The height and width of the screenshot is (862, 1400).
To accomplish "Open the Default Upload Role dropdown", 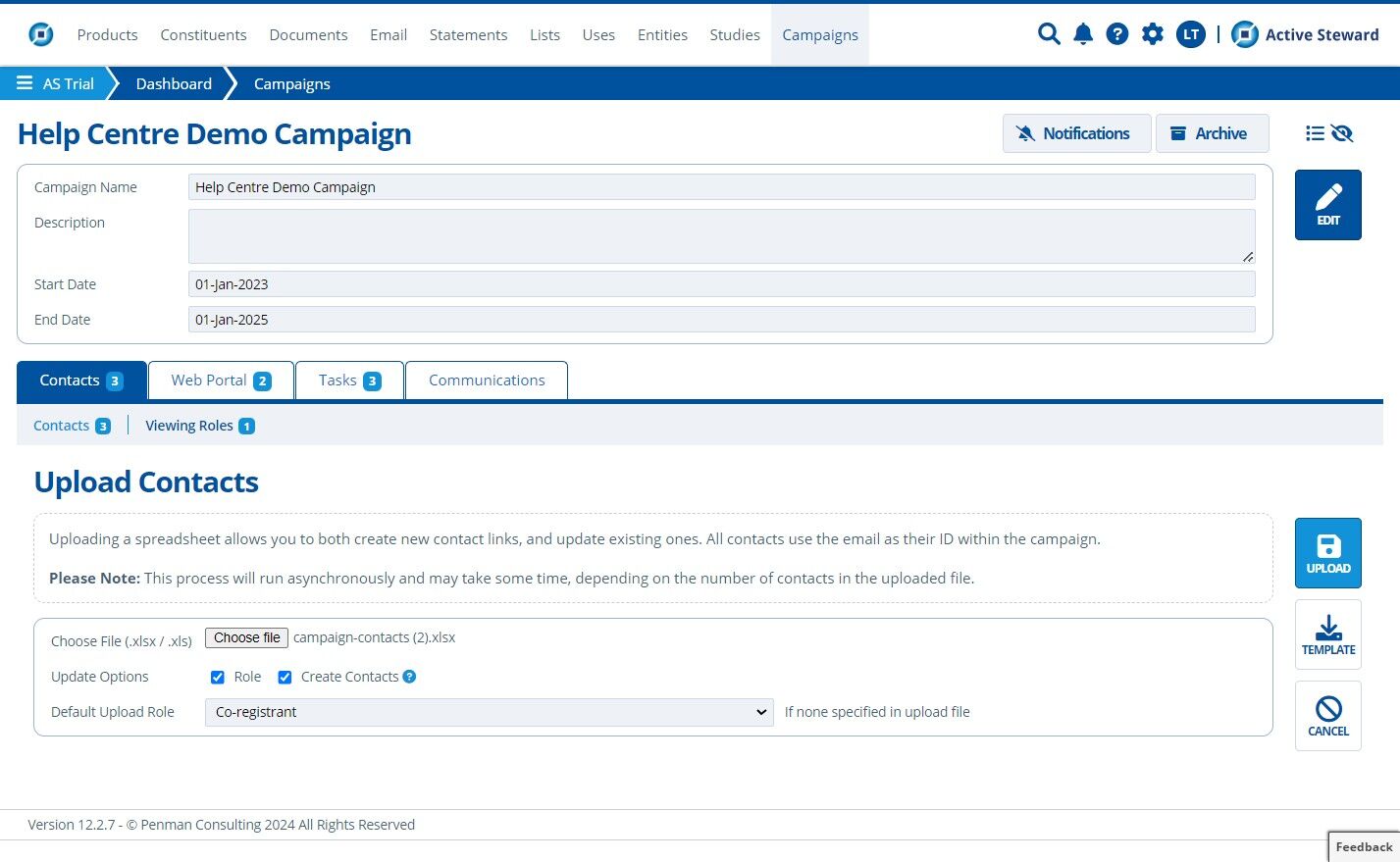I will 489,712.
